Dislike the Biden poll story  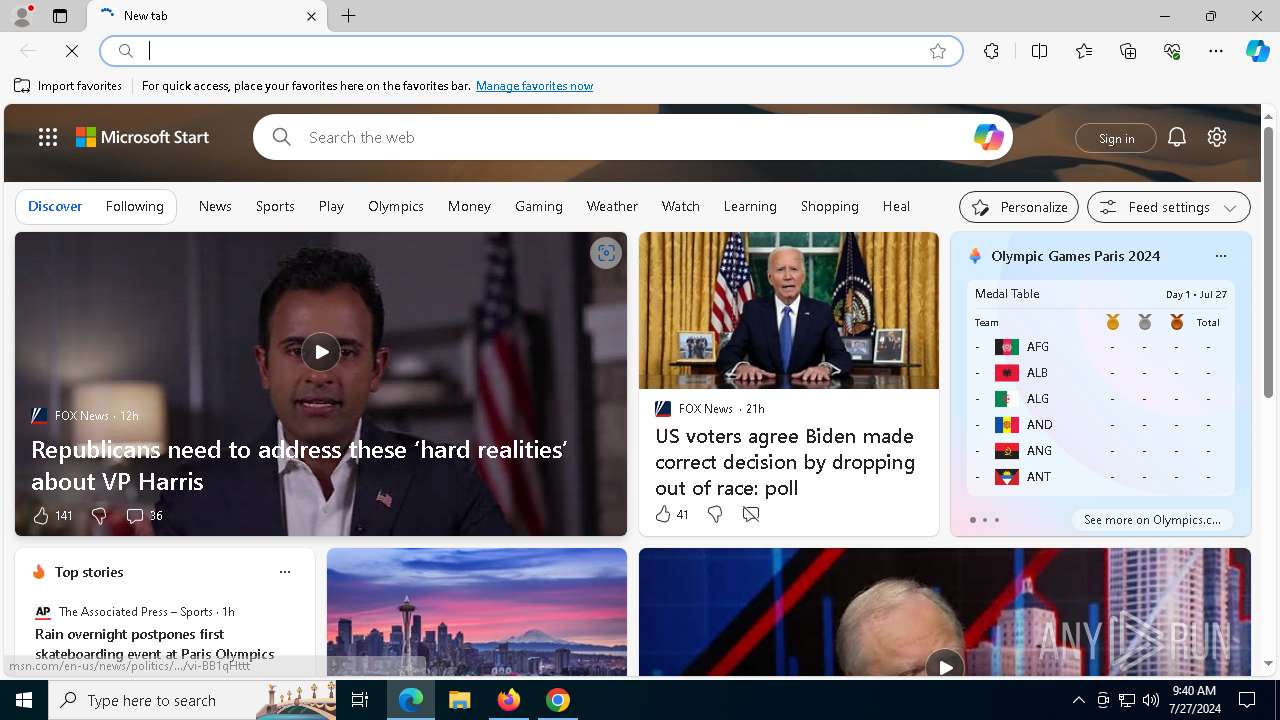[715, 514]
